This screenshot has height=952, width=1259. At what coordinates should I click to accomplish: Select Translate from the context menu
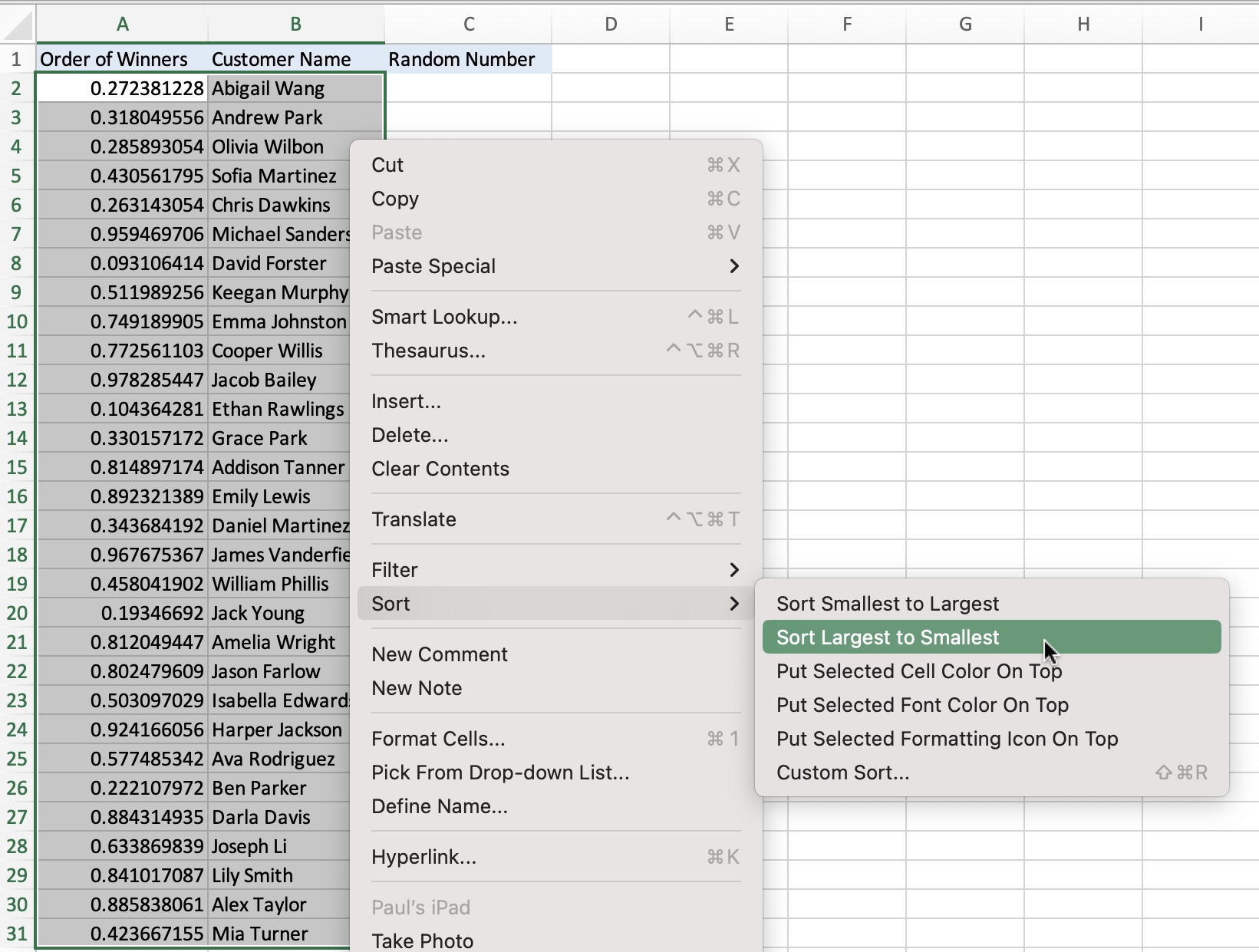tap(556, 519)
